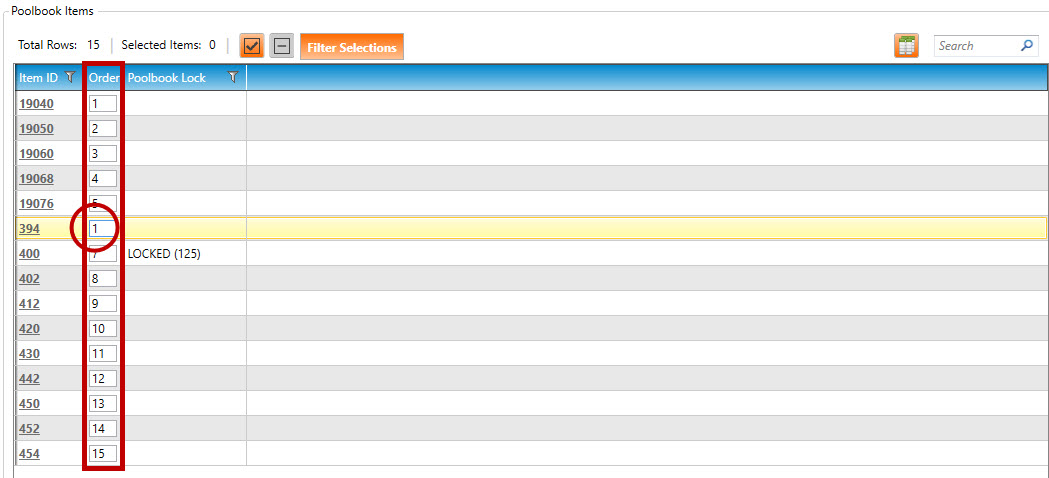
Task: Open item 19068 link
Action: click(36, 179)
